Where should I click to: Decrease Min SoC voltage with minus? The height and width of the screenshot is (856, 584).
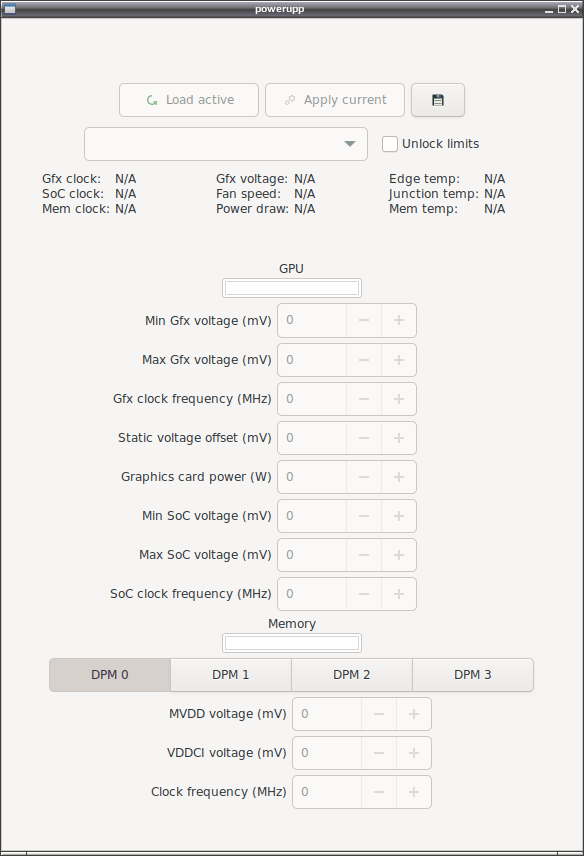coord(364,516)
